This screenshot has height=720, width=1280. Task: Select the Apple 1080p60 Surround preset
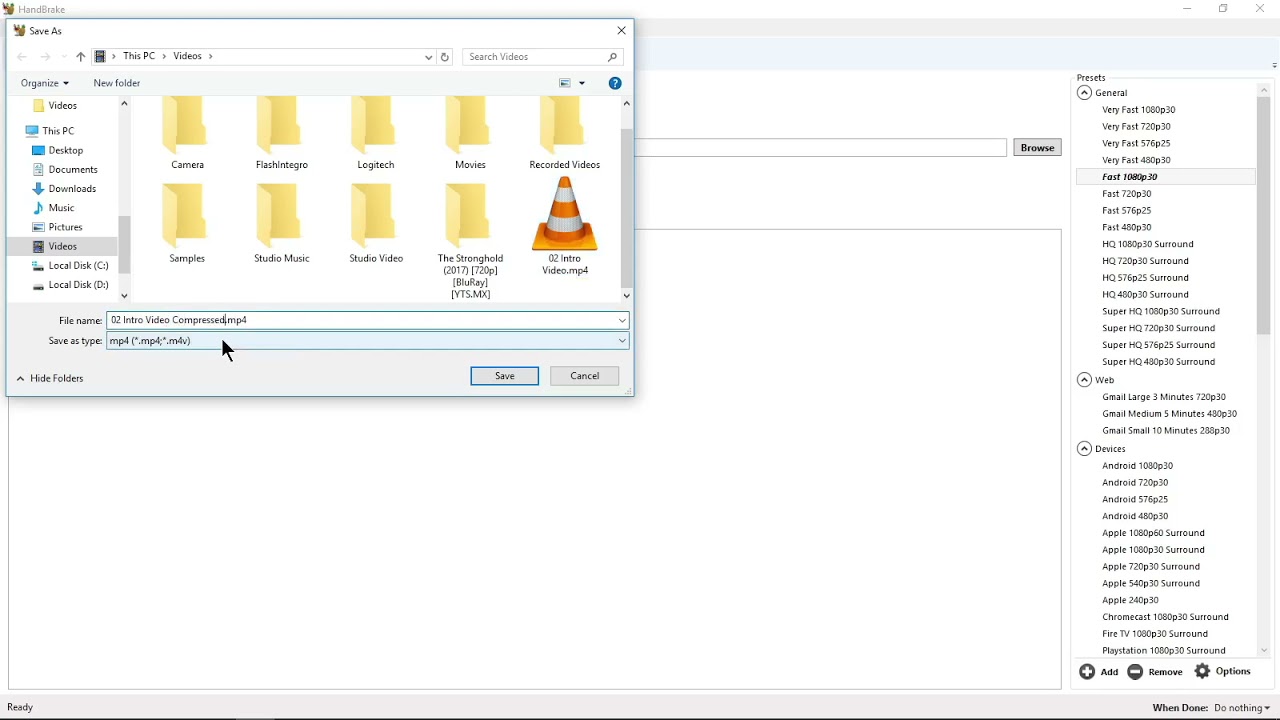1153,533
